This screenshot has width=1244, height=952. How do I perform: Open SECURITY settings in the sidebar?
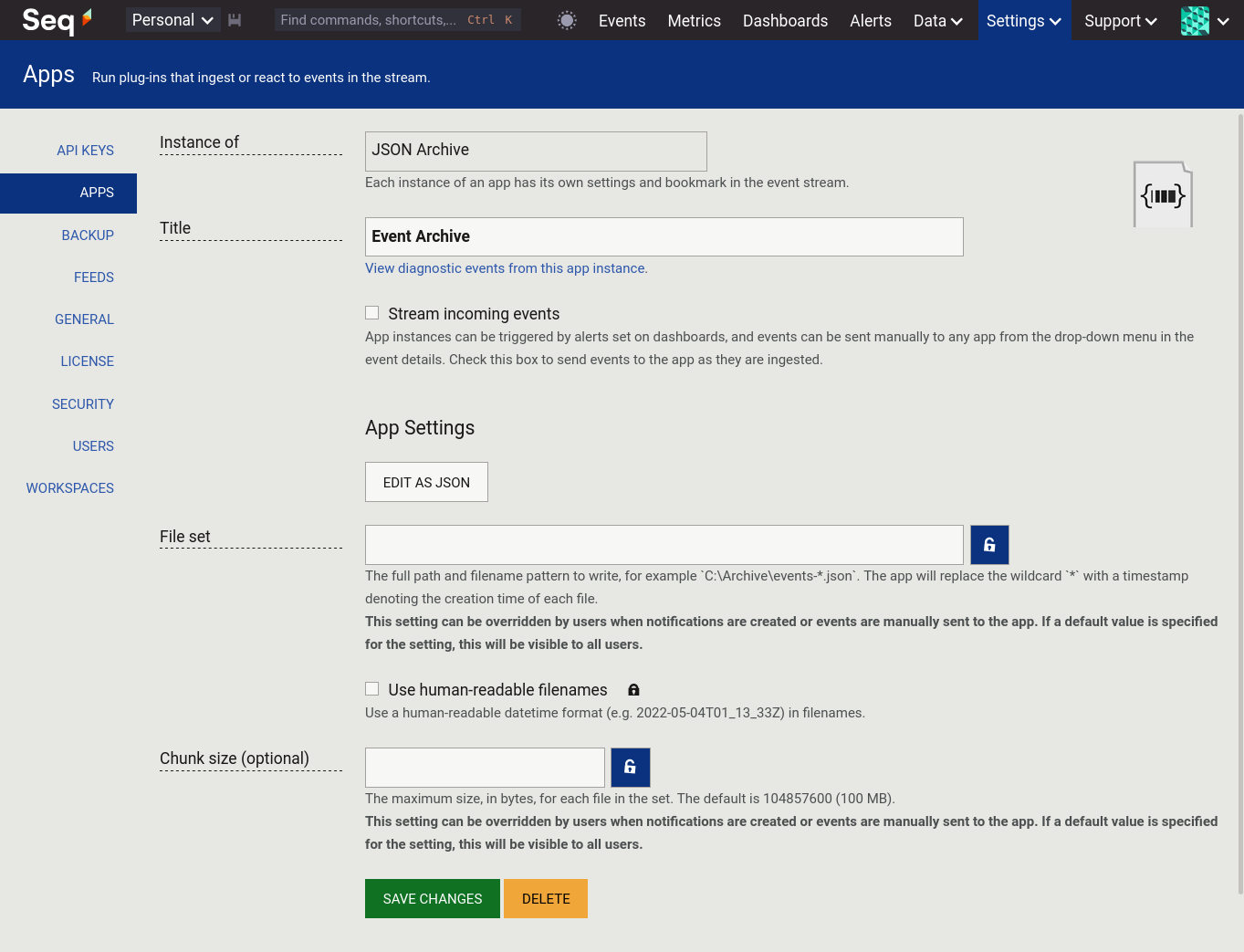point(83,404)
